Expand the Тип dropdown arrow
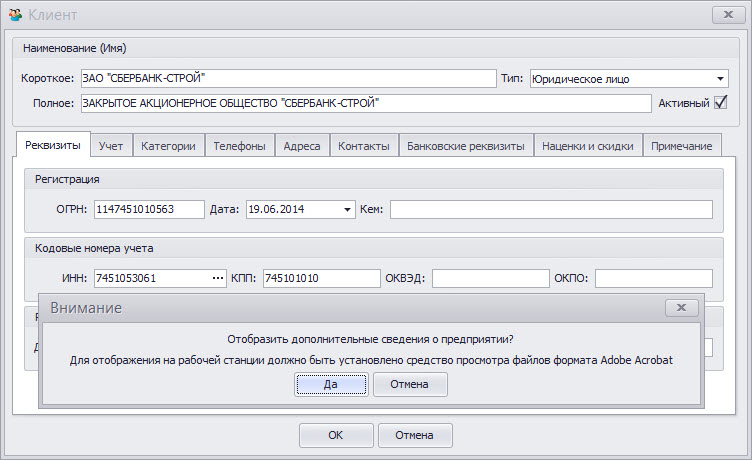 [x=720, y=79]
